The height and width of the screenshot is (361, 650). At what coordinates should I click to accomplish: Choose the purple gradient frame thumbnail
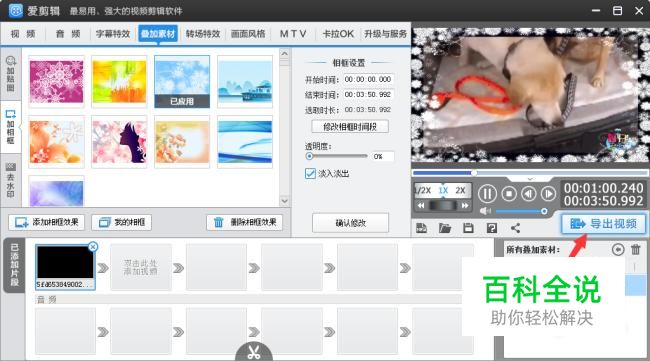point(56,192)
